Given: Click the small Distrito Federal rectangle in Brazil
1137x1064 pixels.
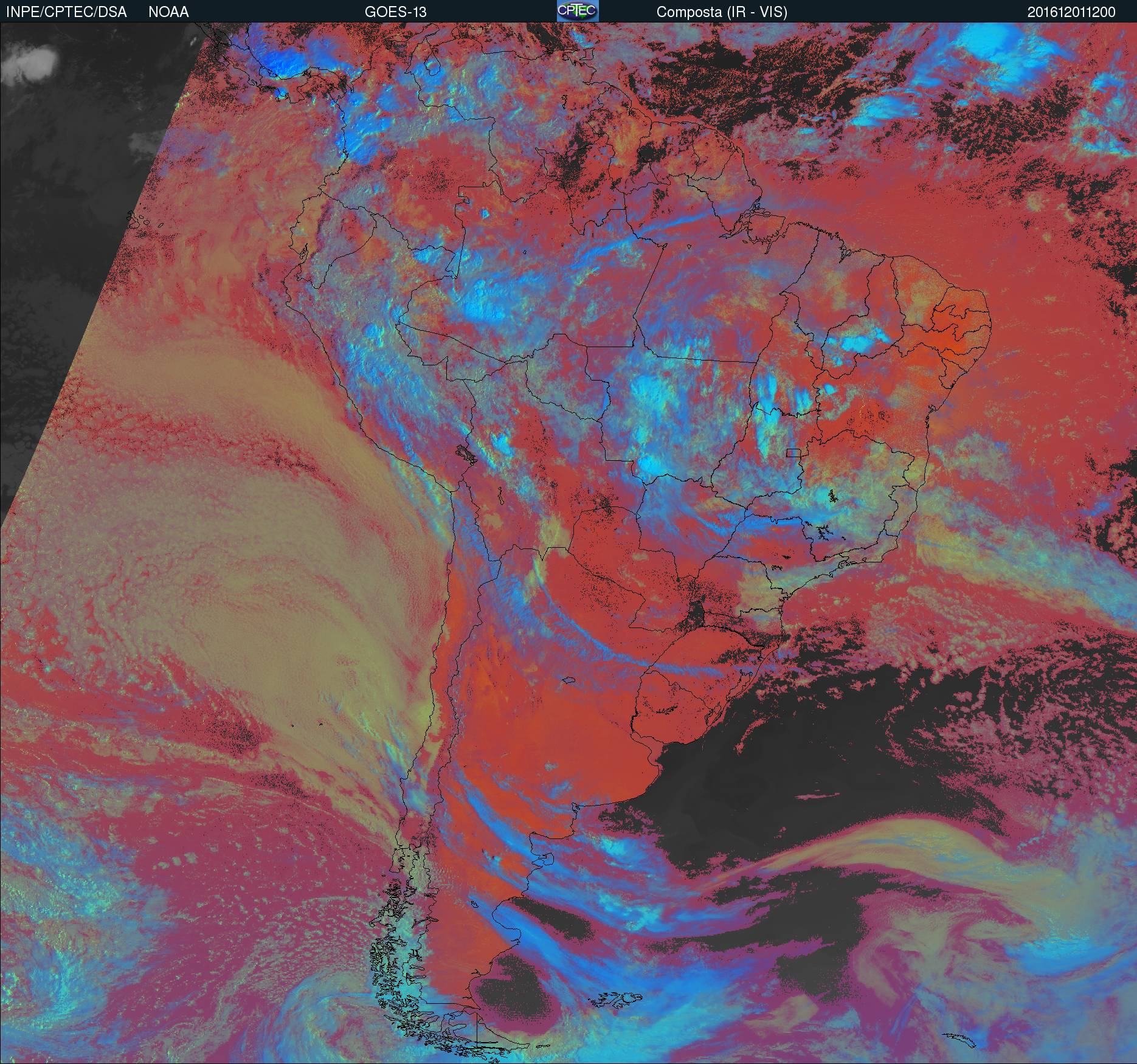Looking at the screenshot, I should [793, 452].
